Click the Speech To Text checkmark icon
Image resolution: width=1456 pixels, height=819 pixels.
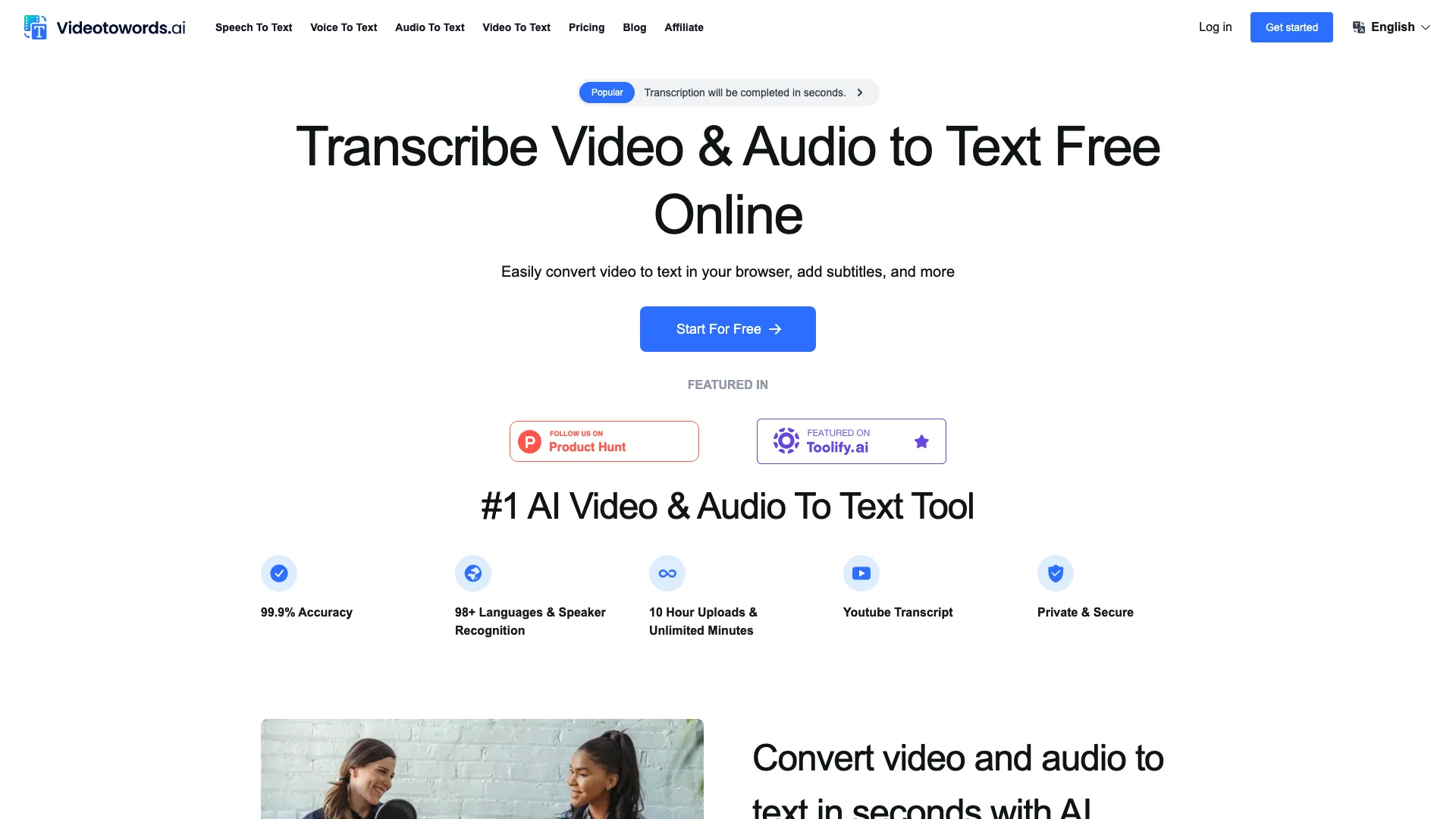click(278, 573)
